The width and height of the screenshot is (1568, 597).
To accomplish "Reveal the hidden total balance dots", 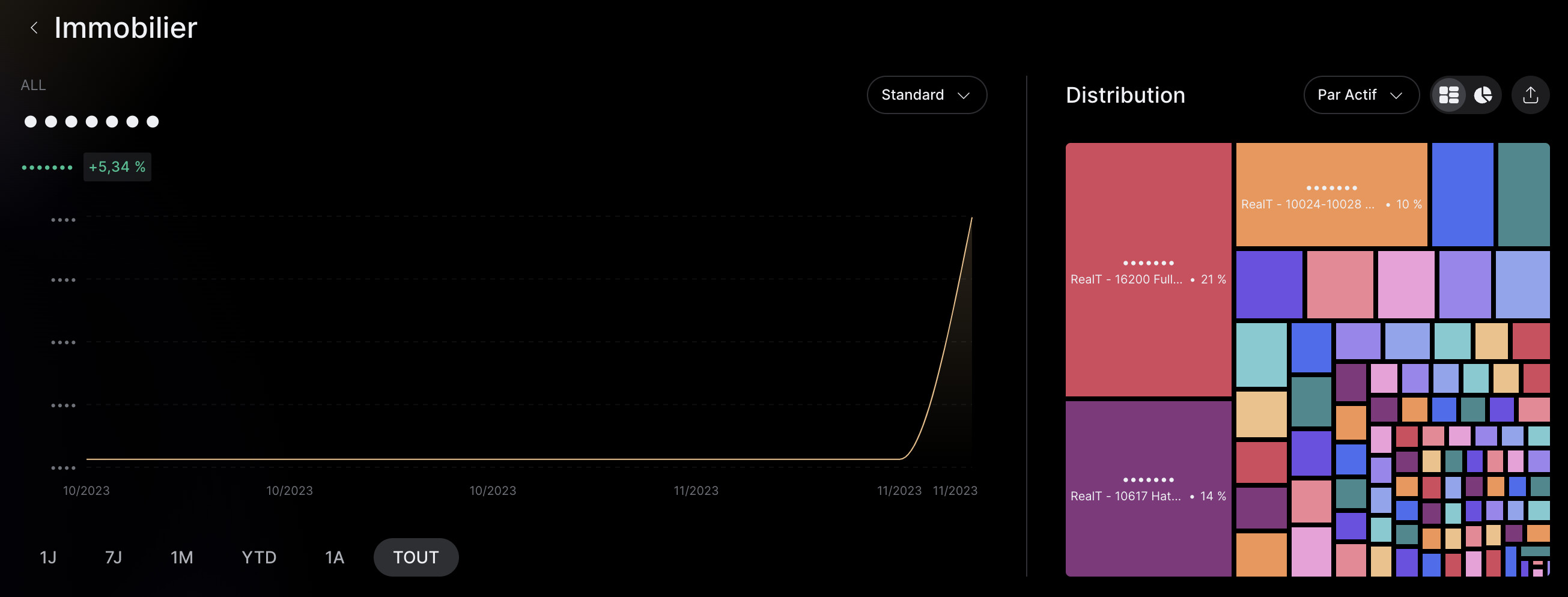I will tap(91, 122).
